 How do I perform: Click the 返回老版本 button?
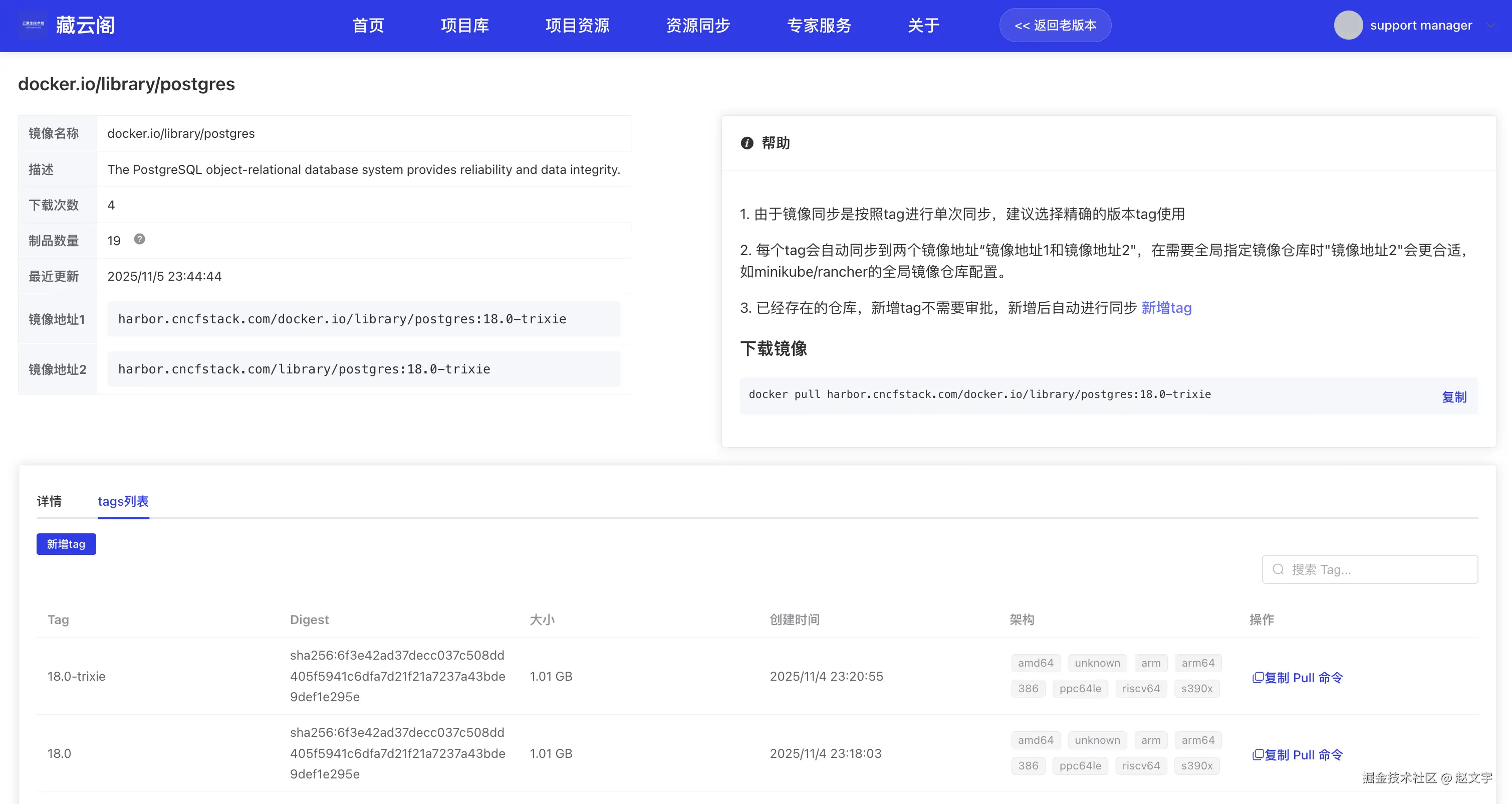[1055, 25]
